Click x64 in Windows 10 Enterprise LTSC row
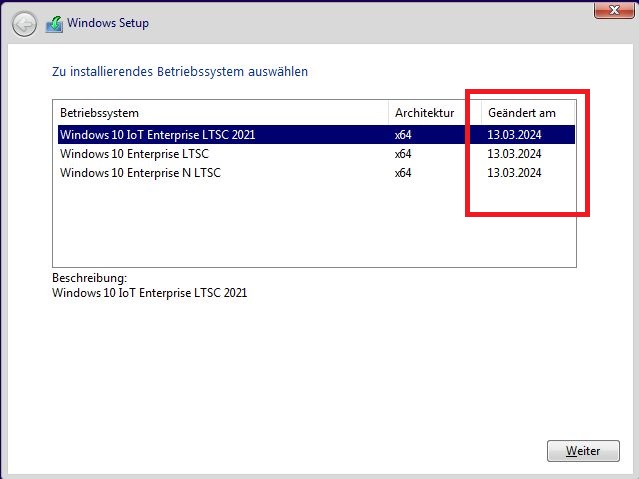 click(x=403, y=154)
